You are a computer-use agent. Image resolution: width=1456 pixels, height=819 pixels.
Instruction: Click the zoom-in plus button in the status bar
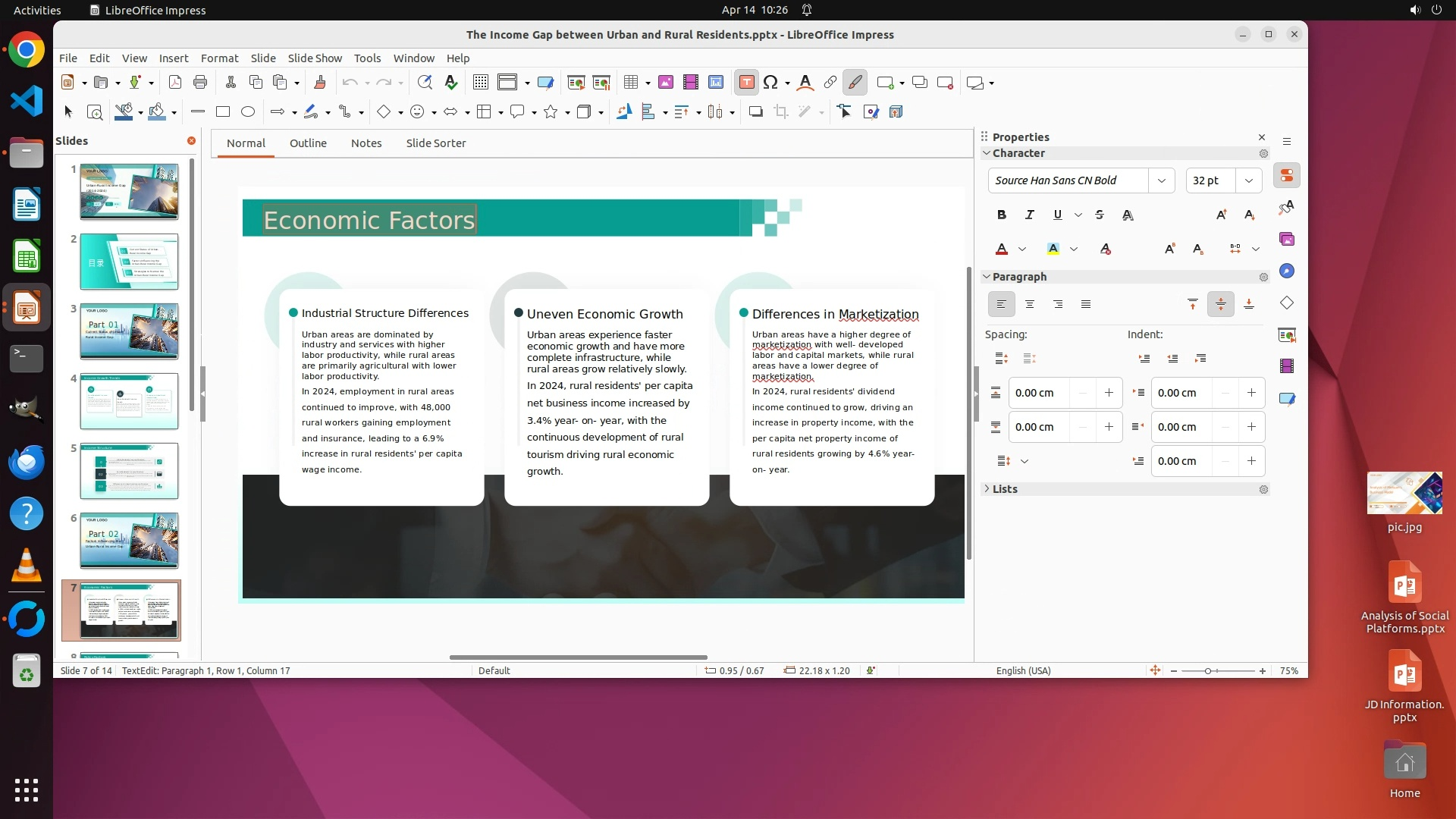[x=1262, y=671]
